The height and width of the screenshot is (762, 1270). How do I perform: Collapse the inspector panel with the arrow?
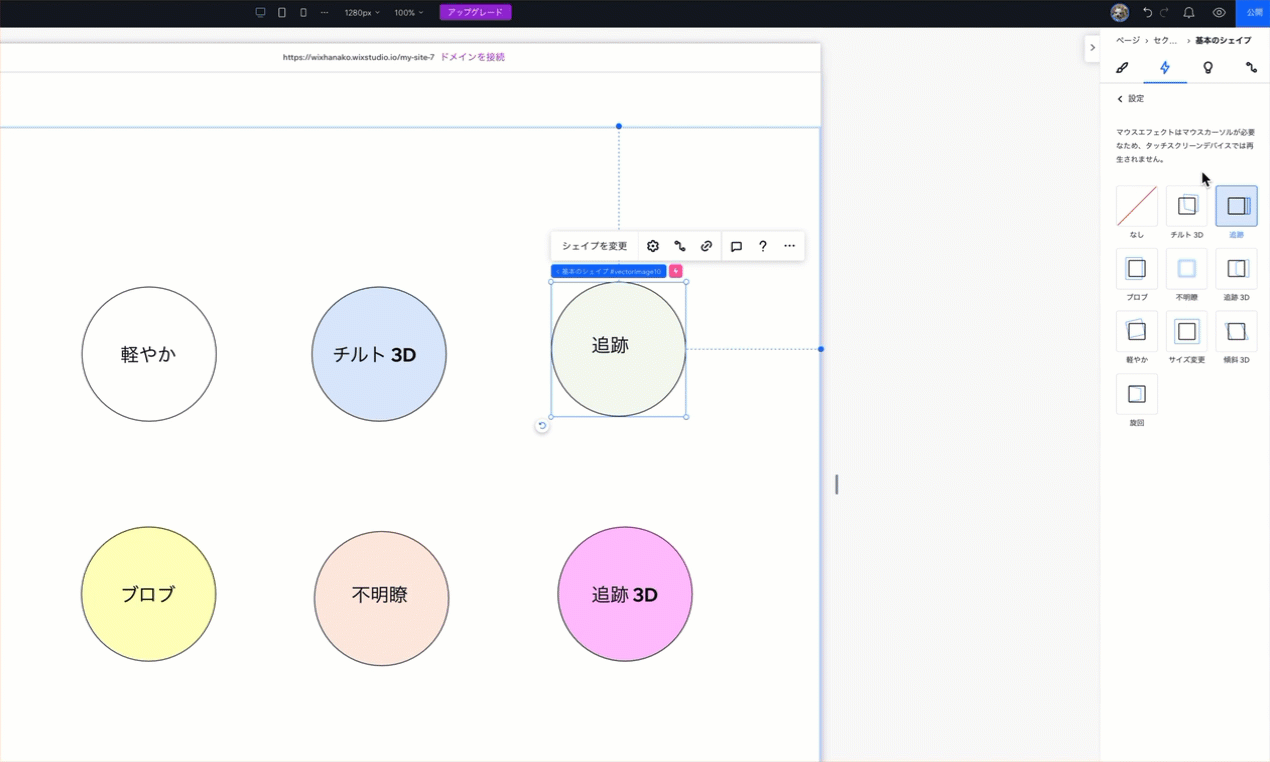point(1092,47)
